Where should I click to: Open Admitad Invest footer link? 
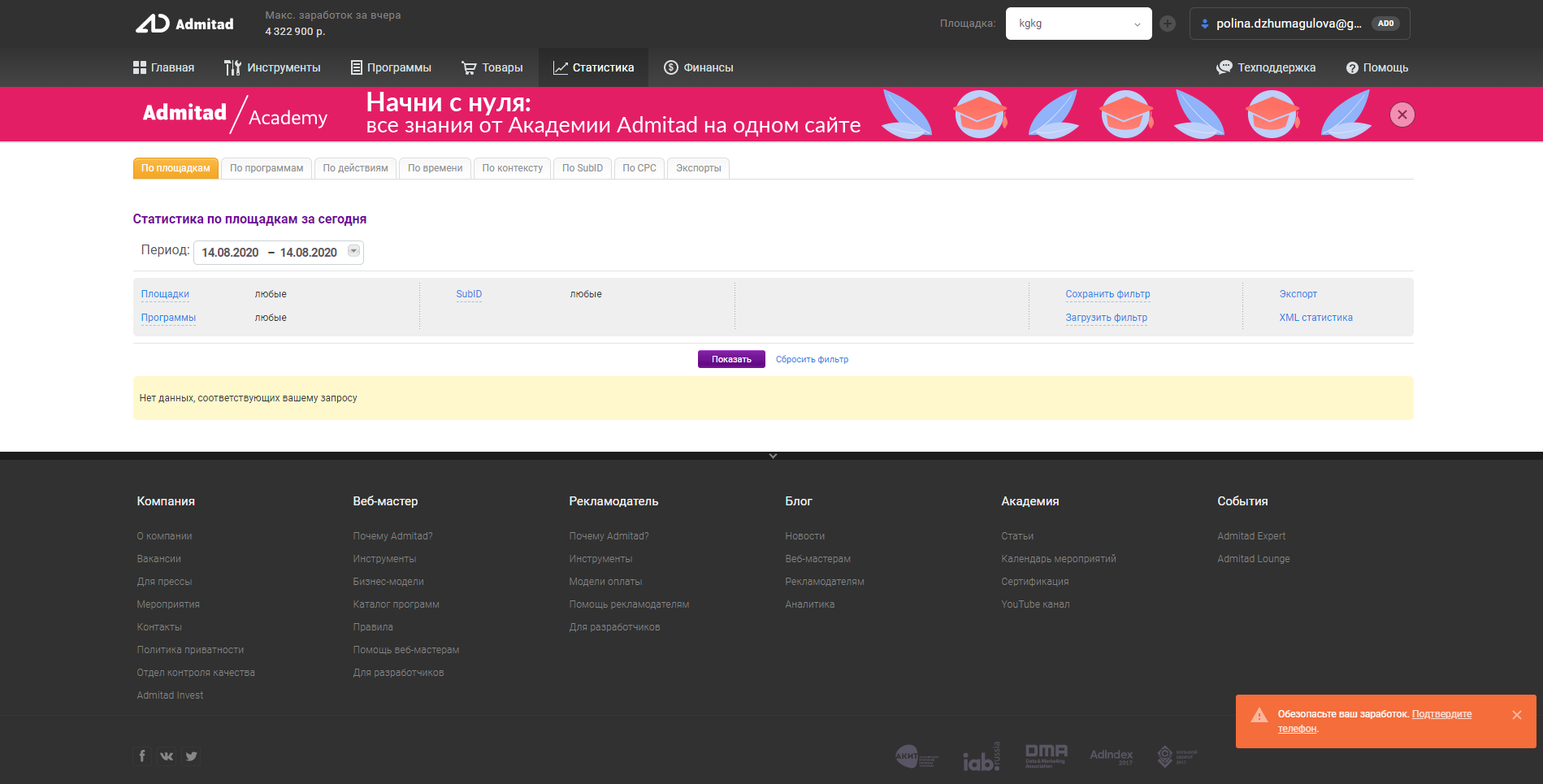(x=171, y=695)
